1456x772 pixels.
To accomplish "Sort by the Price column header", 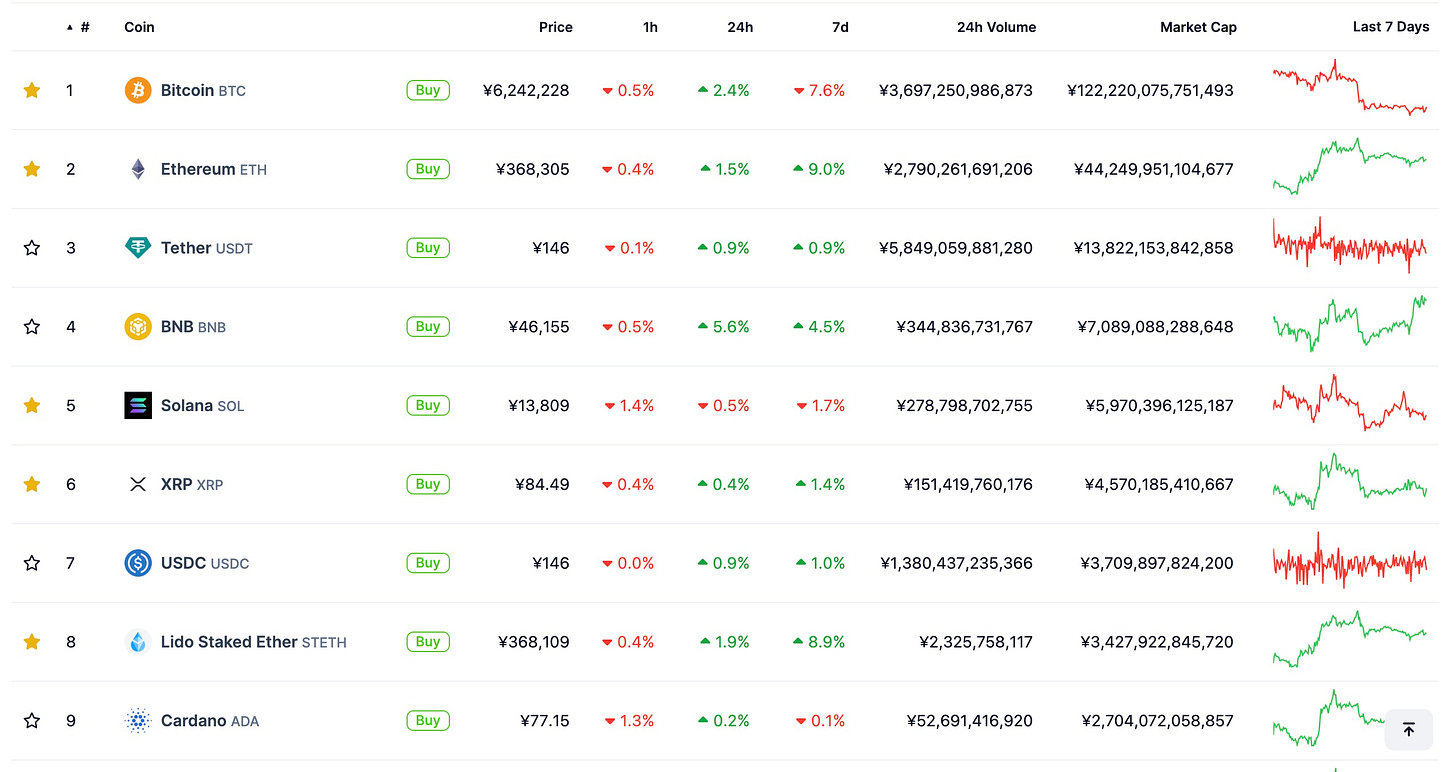I will 555,27.
